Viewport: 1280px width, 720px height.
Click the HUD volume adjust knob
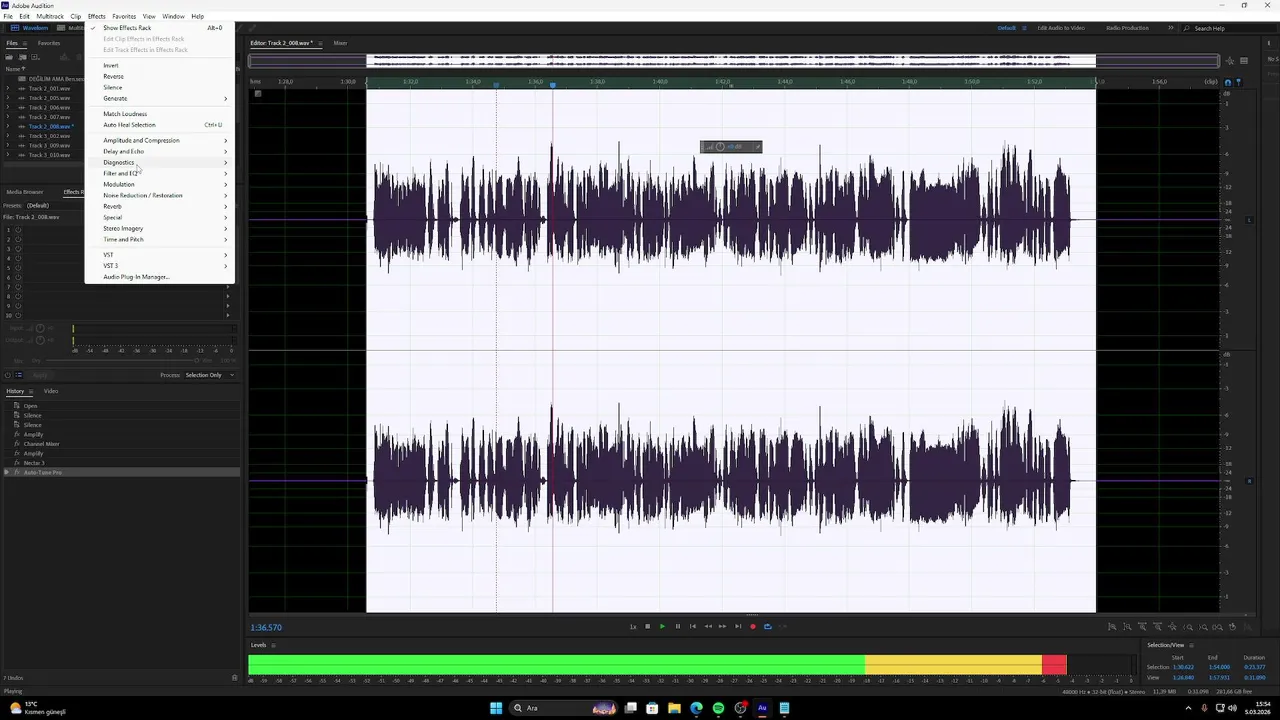[x=720, y=147]
